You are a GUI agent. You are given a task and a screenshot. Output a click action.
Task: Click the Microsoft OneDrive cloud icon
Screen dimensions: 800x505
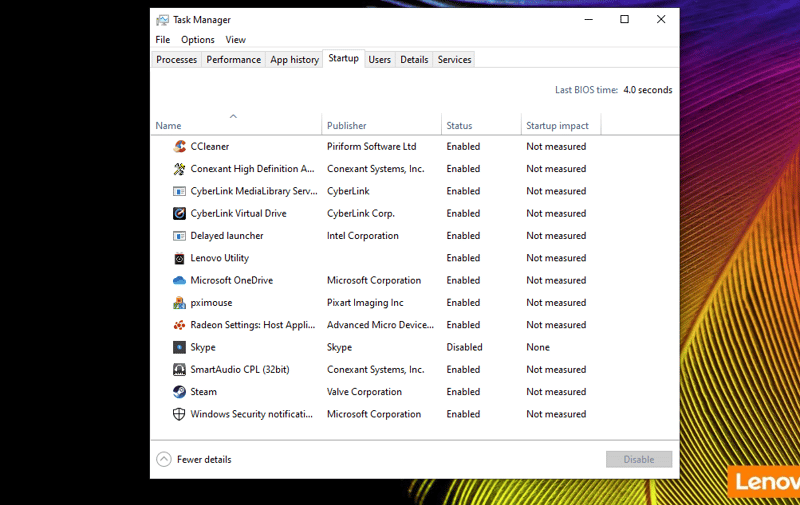coord(179,281)
